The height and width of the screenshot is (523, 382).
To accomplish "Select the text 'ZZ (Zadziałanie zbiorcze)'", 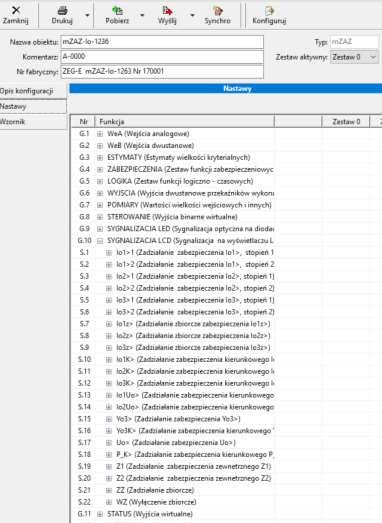I will tap(155, 490).
